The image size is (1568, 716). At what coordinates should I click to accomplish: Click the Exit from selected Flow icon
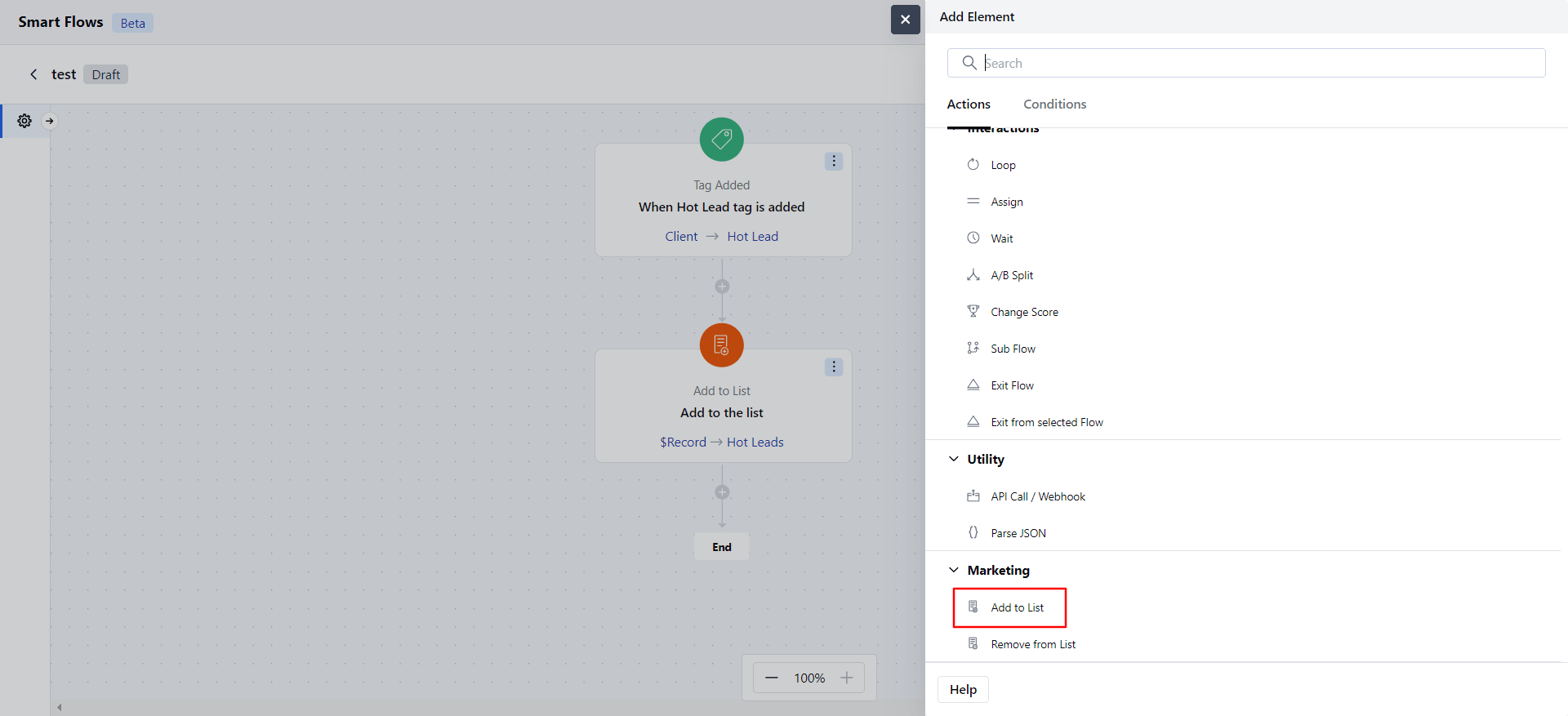click(x=973, y=421)
